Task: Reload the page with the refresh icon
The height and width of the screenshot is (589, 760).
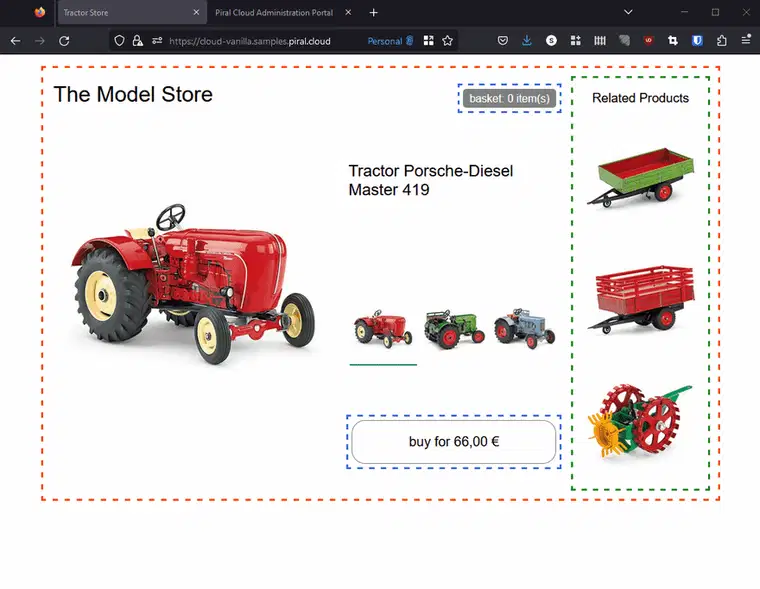Action: (64, 41)
